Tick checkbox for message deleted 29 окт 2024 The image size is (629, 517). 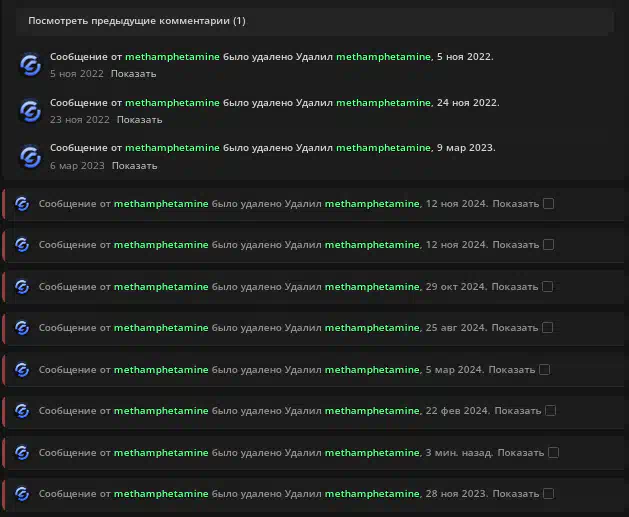[548, 287]
